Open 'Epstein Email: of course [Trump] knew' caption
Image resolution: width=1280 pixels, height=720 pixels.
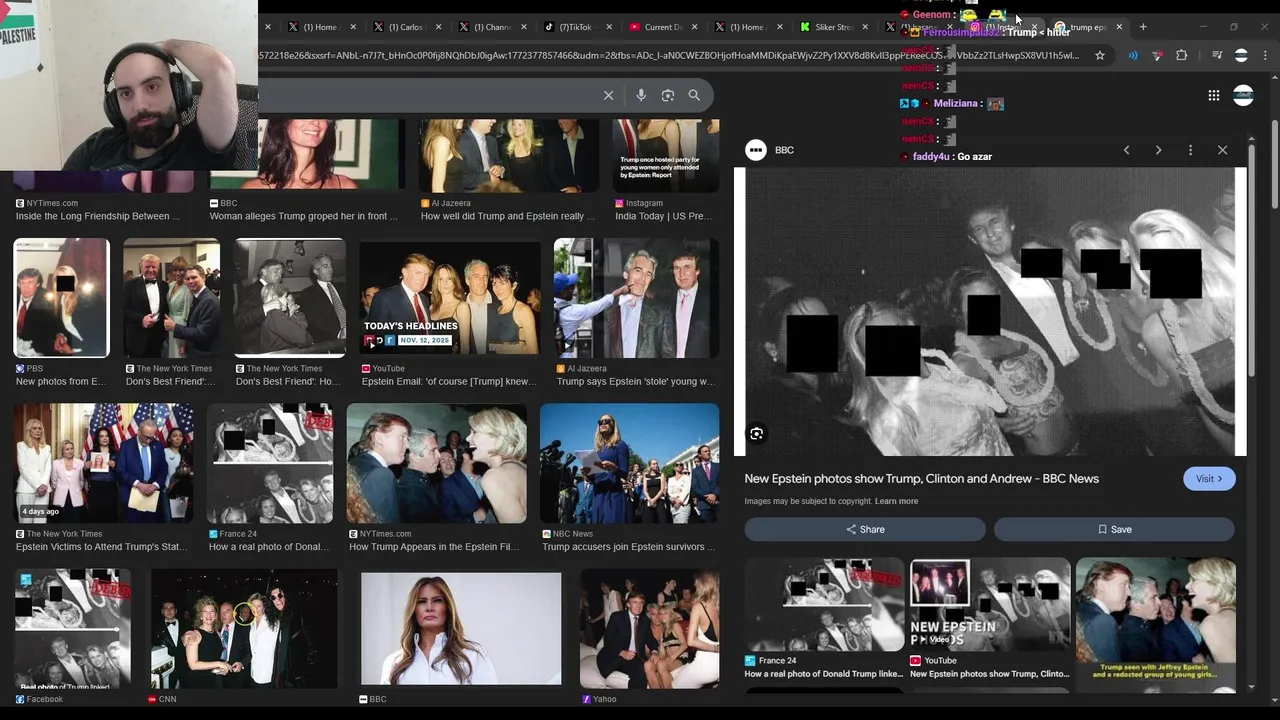[x=448, y=381]
